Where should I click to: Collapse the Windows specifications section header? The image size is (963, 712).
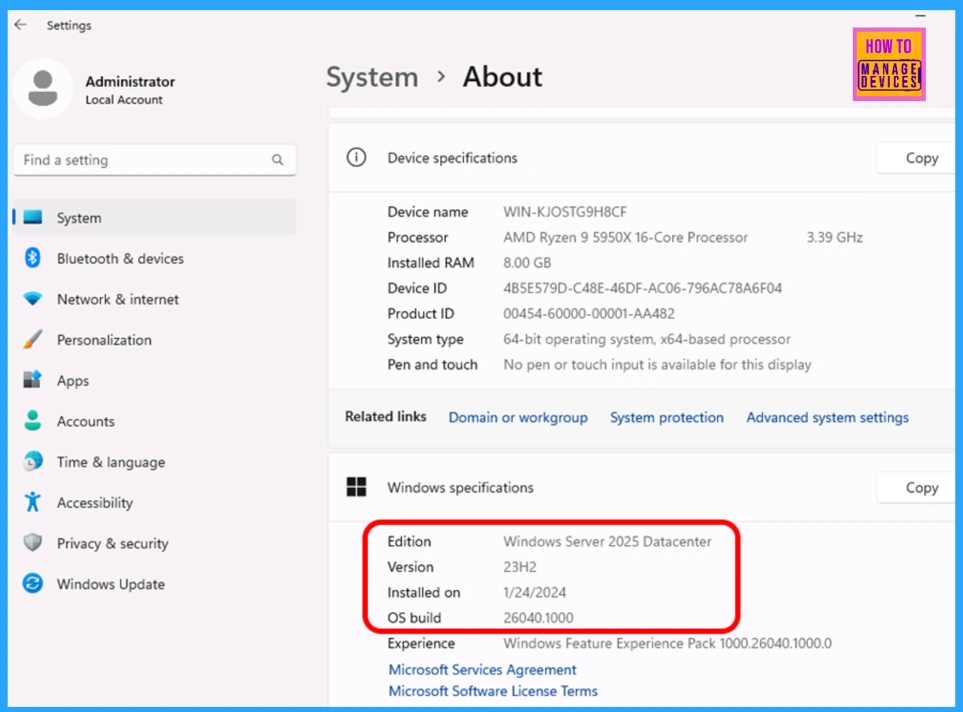(642, 487)
